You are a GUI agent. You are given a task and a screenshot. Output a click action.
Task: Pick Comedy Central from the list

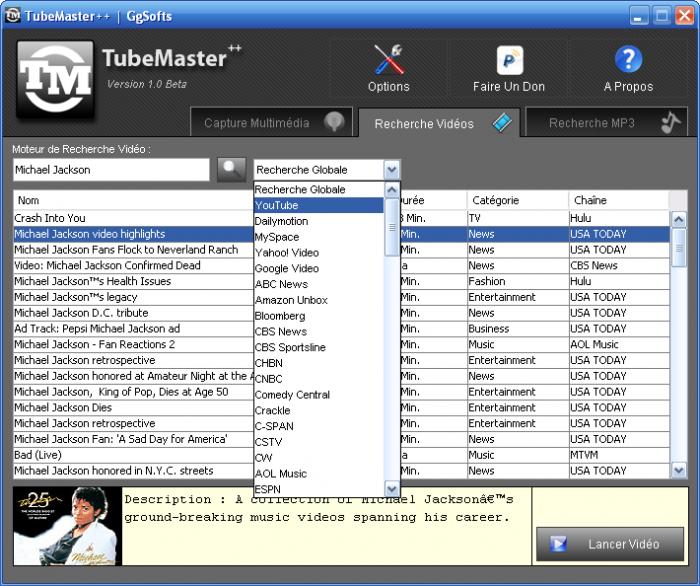[319, 395]
